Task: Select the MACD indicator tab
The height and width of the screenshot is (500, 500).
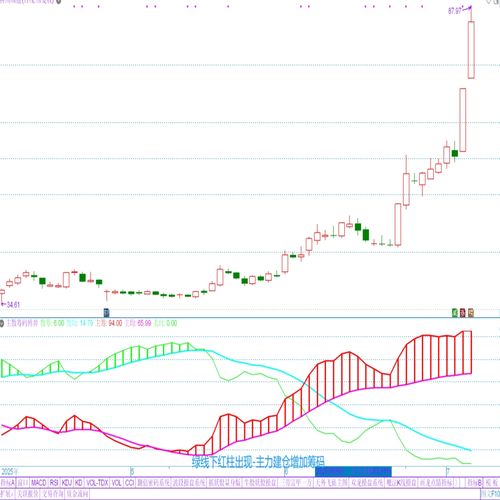Action: (39, 482)
